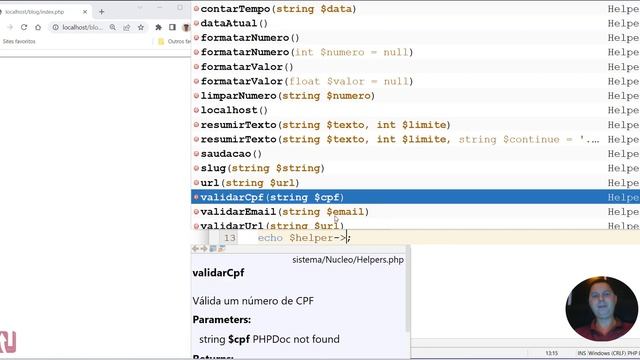The height and width of the screenshot is (360, 640).
Task: Click 'Válida um número de CPF' description
Action: (x=253, y=301)
